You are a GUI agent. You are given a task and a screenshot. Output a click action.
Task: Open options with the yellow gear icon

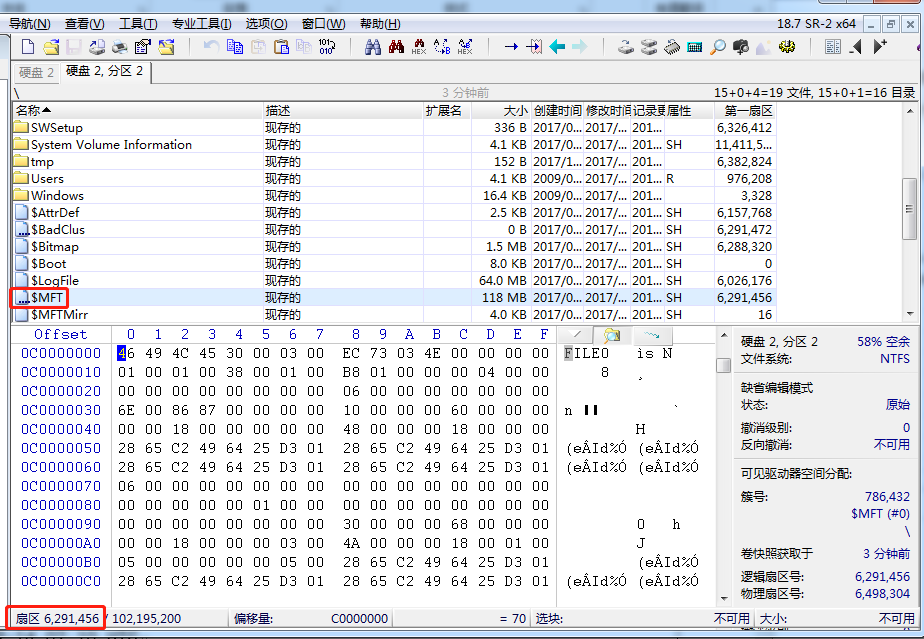787,47
